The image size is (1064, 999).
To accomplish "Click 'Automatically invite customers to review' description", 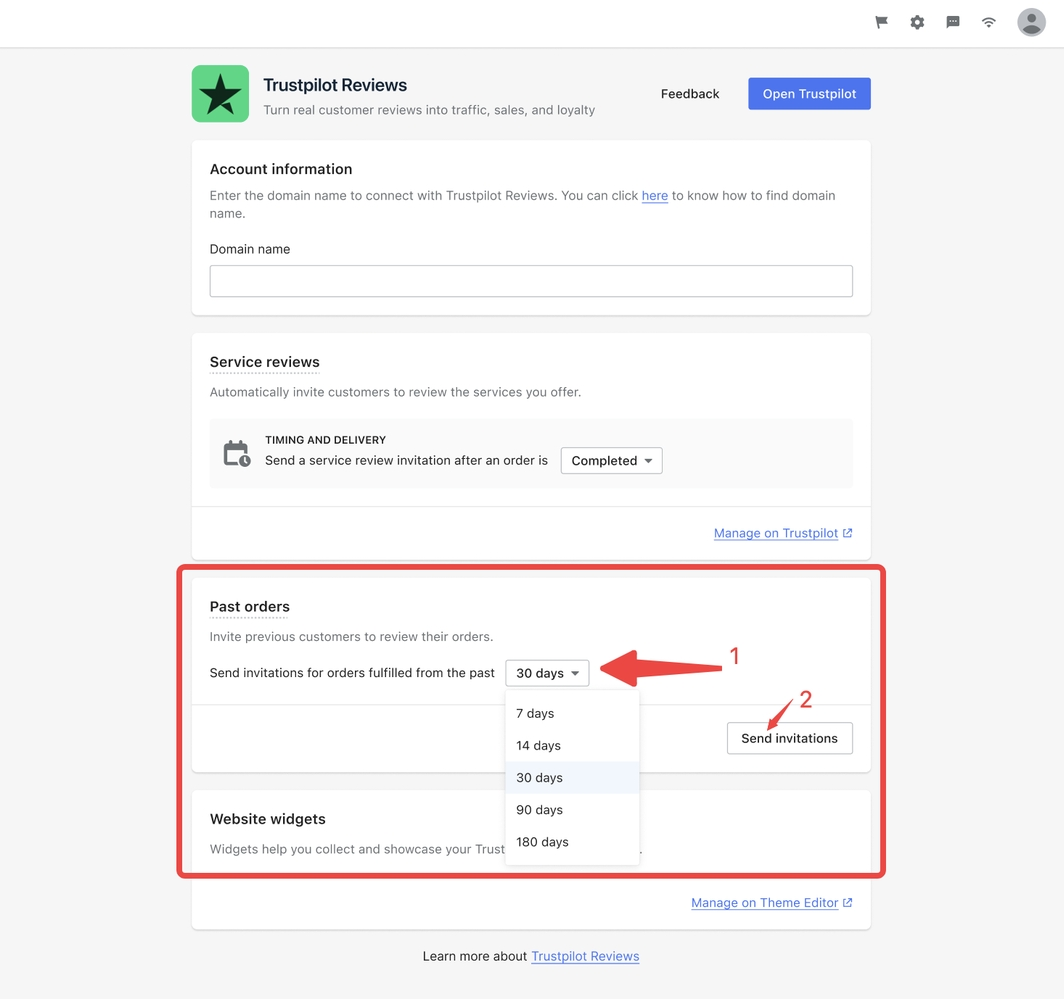I will pyautogui.click(x=395, y=392).
